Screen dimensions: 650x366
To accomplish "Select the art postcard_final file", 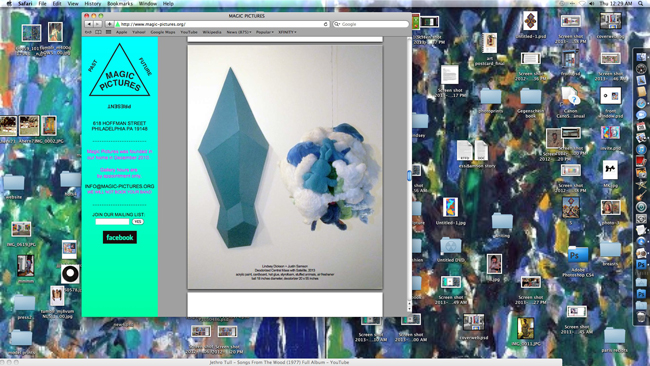I will pos(490,49).
